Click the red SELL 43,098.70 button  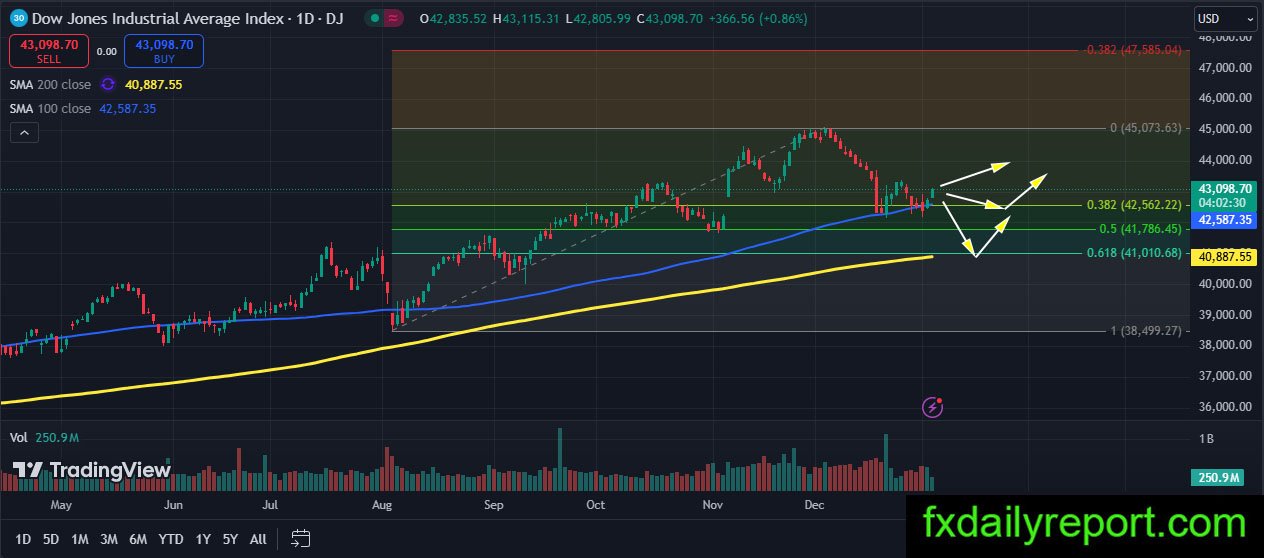48,51
